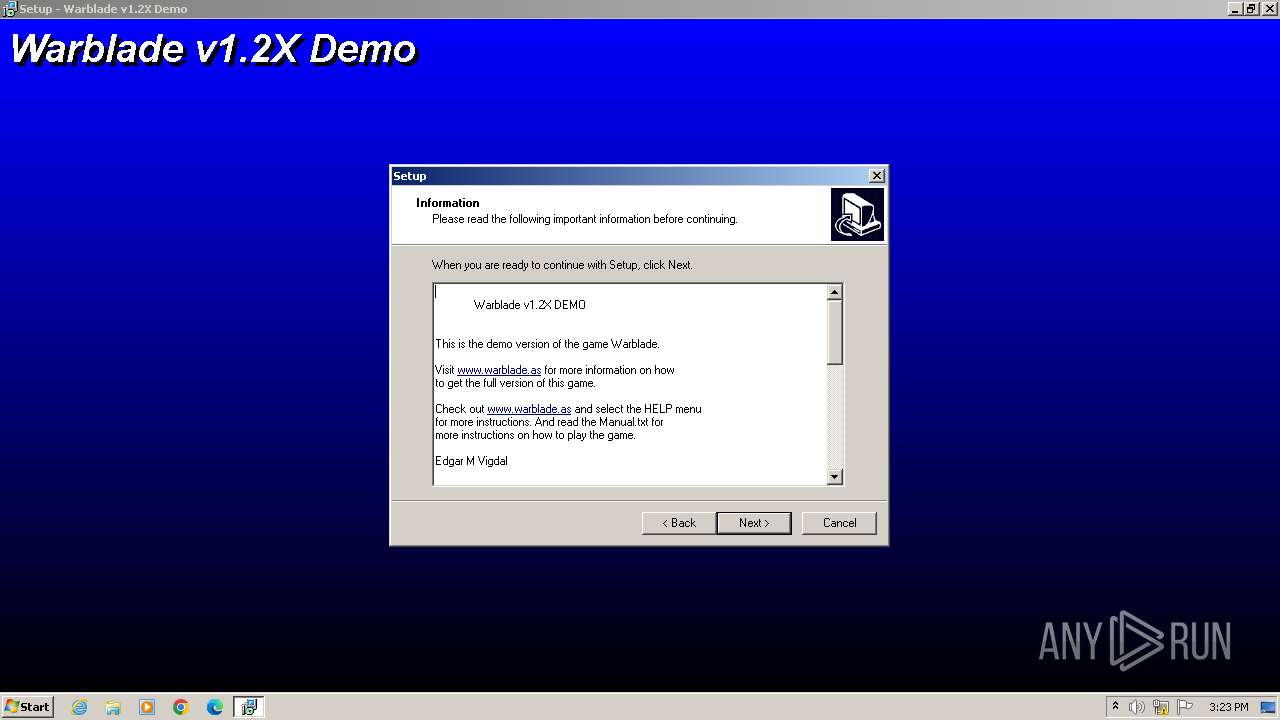Minimize the Setup main window
Viewport: 1280px width, 720px height.
tap(1236, 9)
